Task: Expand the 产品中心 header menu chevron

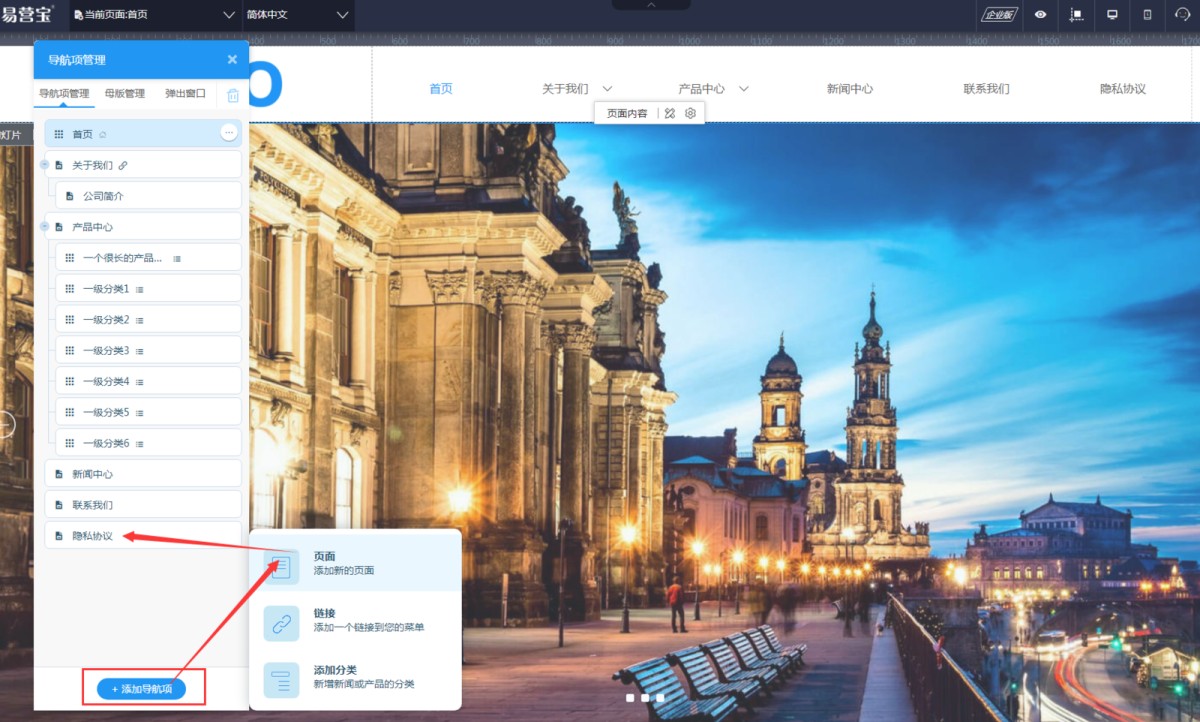Action: (x=743, y=88)
